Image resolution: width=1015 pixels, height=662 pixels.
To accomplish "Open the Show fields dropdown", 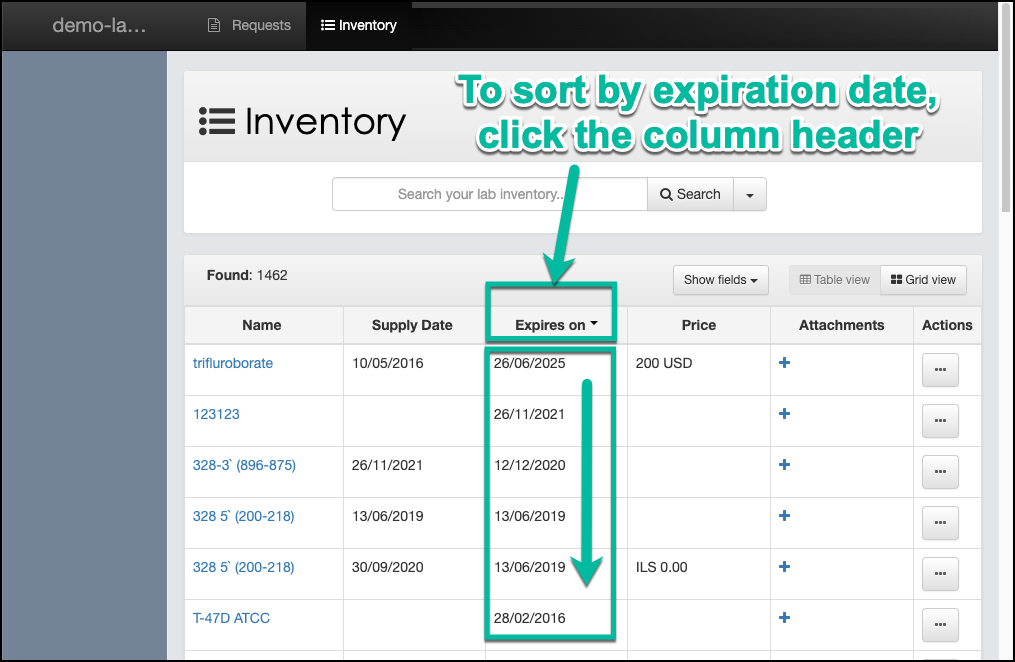I will click(x=720, y=280).
